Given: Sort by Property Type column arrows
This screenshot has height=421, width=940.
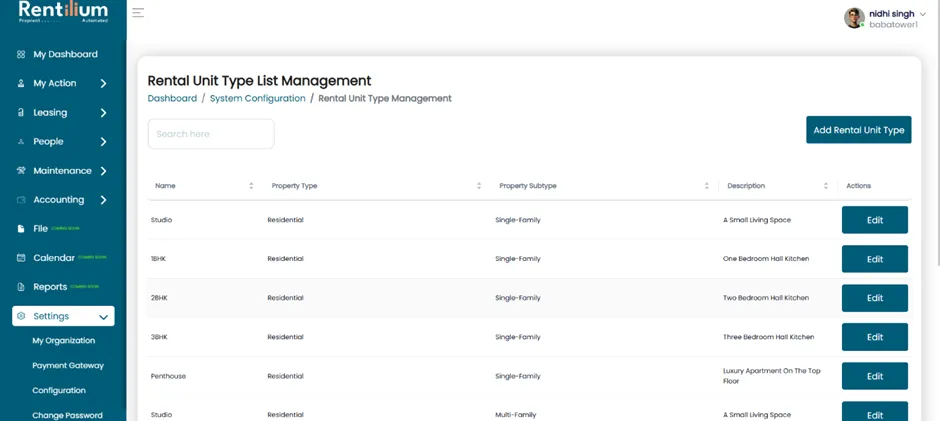Looking at the screenshot, I should click(479, 186).
